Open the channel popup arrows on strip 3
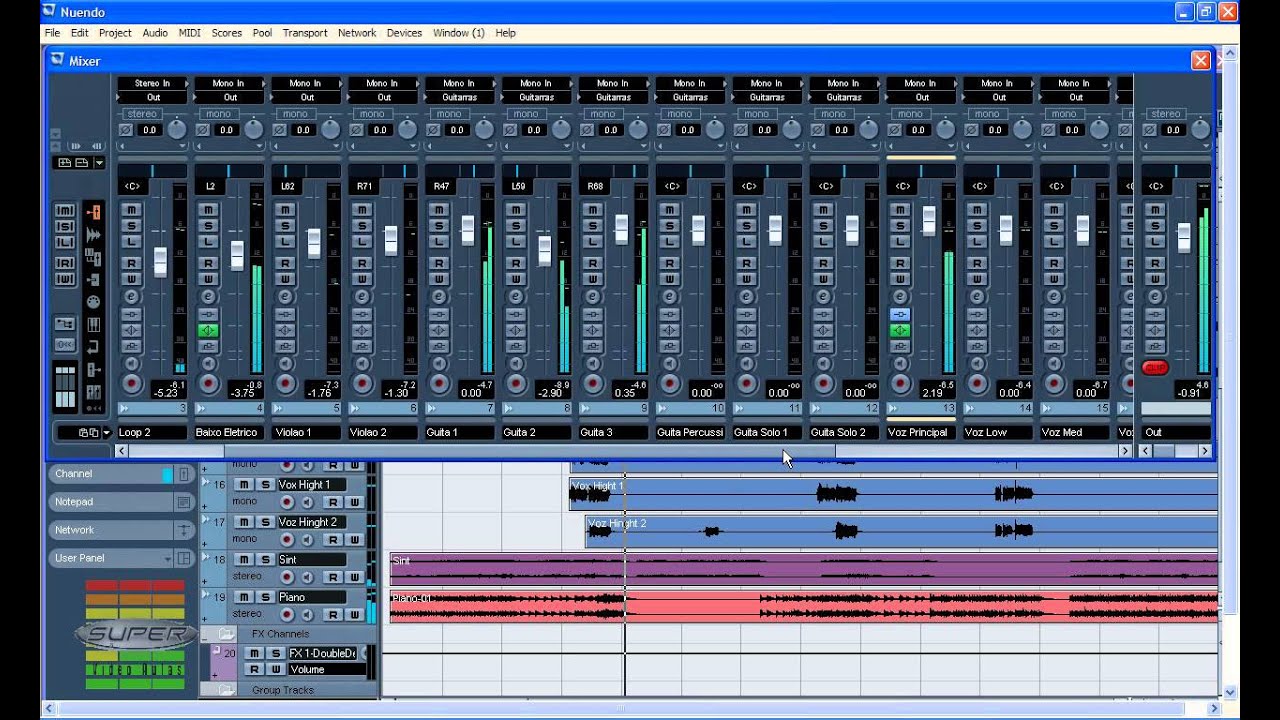Viewport: 1280px width, 720px height. [124, 408]
